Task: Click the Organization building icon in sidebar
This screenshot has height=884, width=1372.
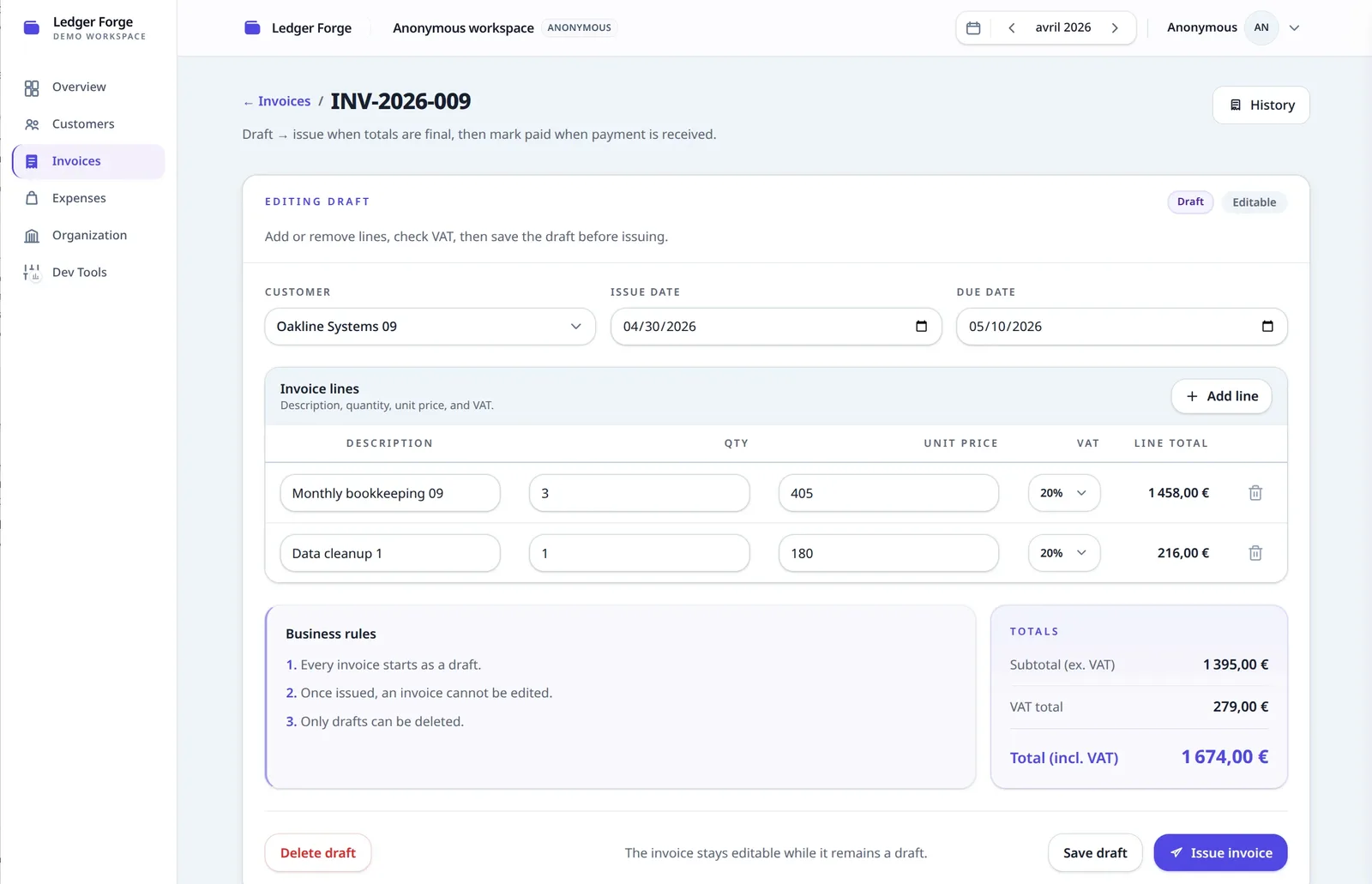Action: click(x=32, y=236)
